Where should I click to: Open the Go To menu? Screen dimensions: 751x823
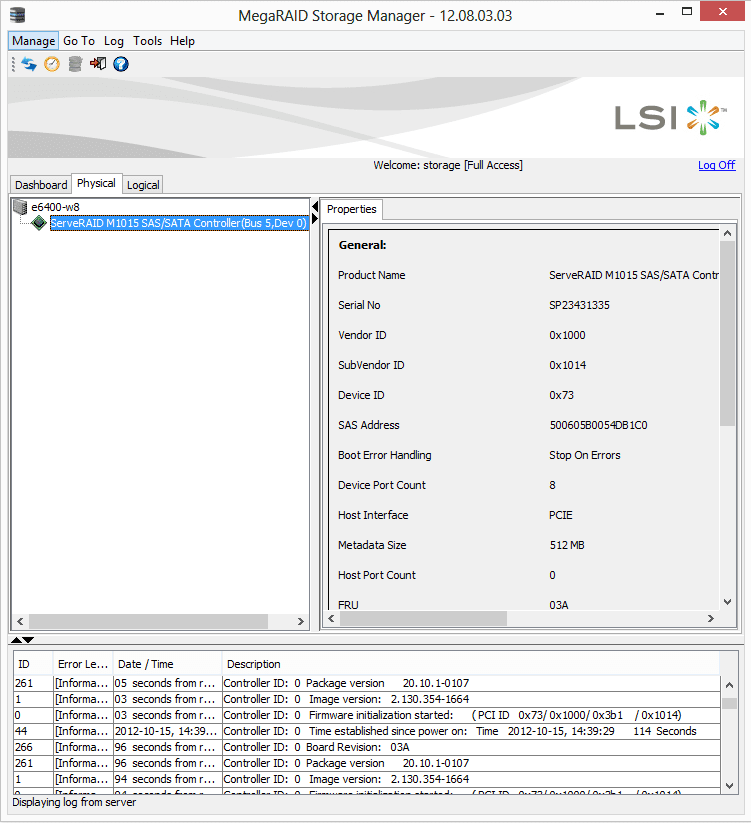pyautogui.click(x=79, y=41)
